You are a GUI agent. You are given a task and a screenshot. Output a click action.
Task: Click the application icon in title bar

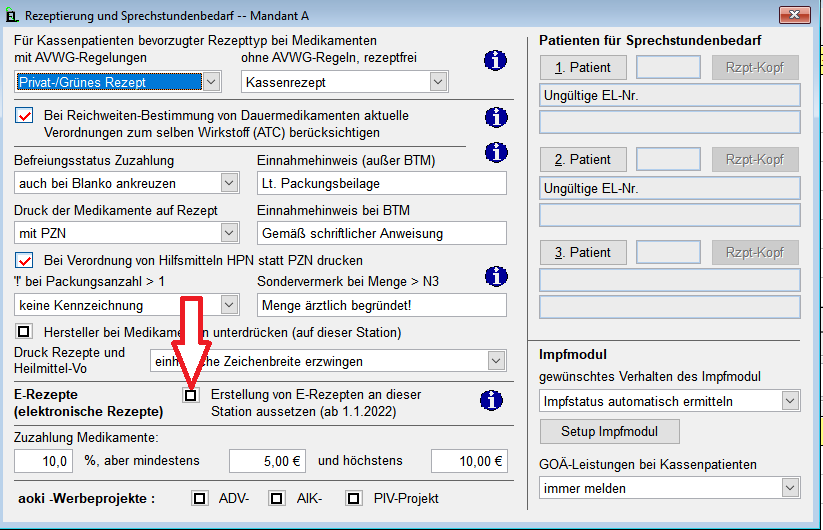coord(13,15)
